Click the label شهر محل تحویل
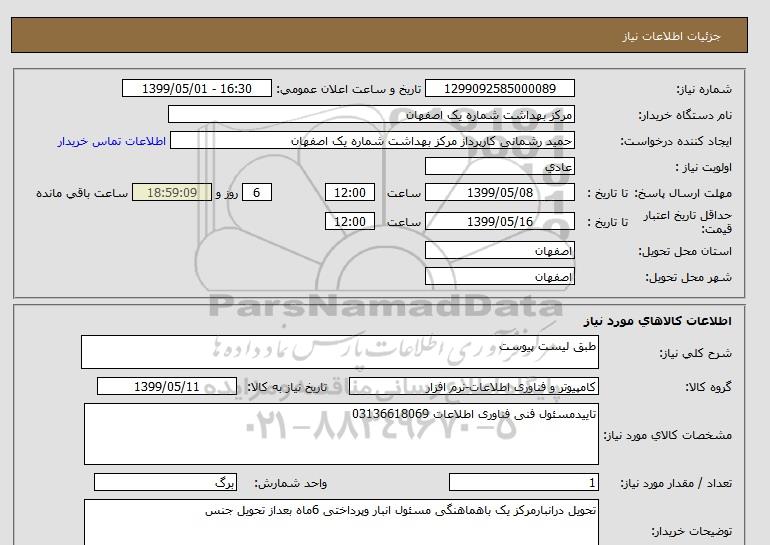770x545 pixels. pyautogui.click(x=688, y=277)
